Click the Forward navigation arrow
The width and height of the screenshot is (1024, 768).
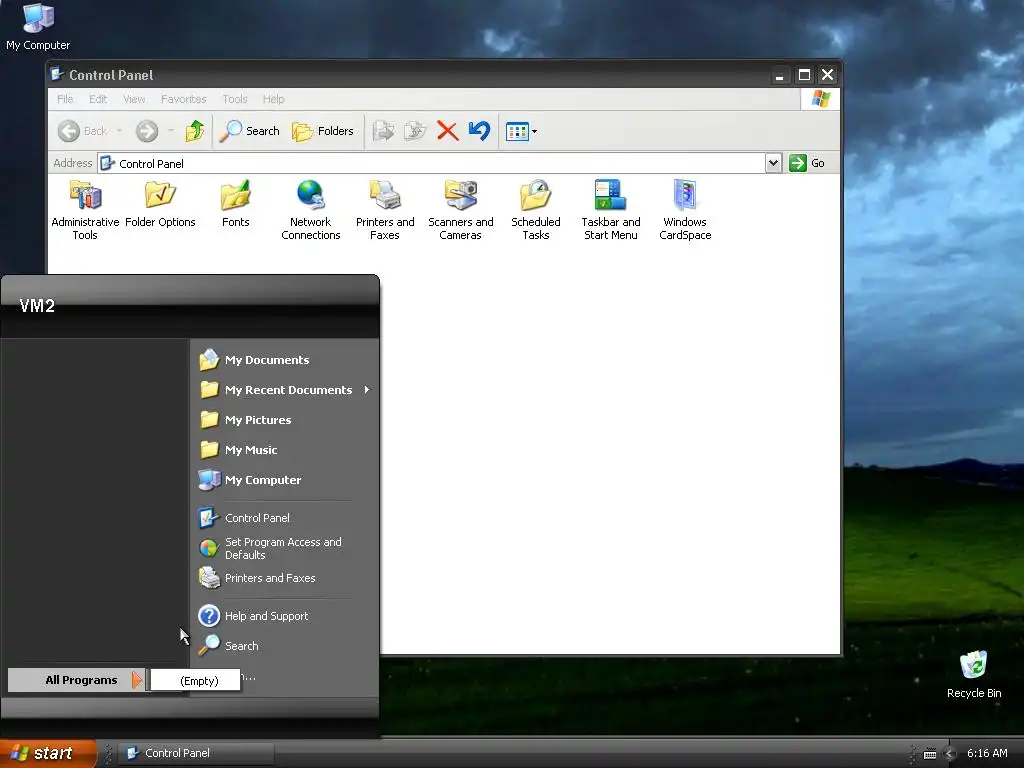147,131
